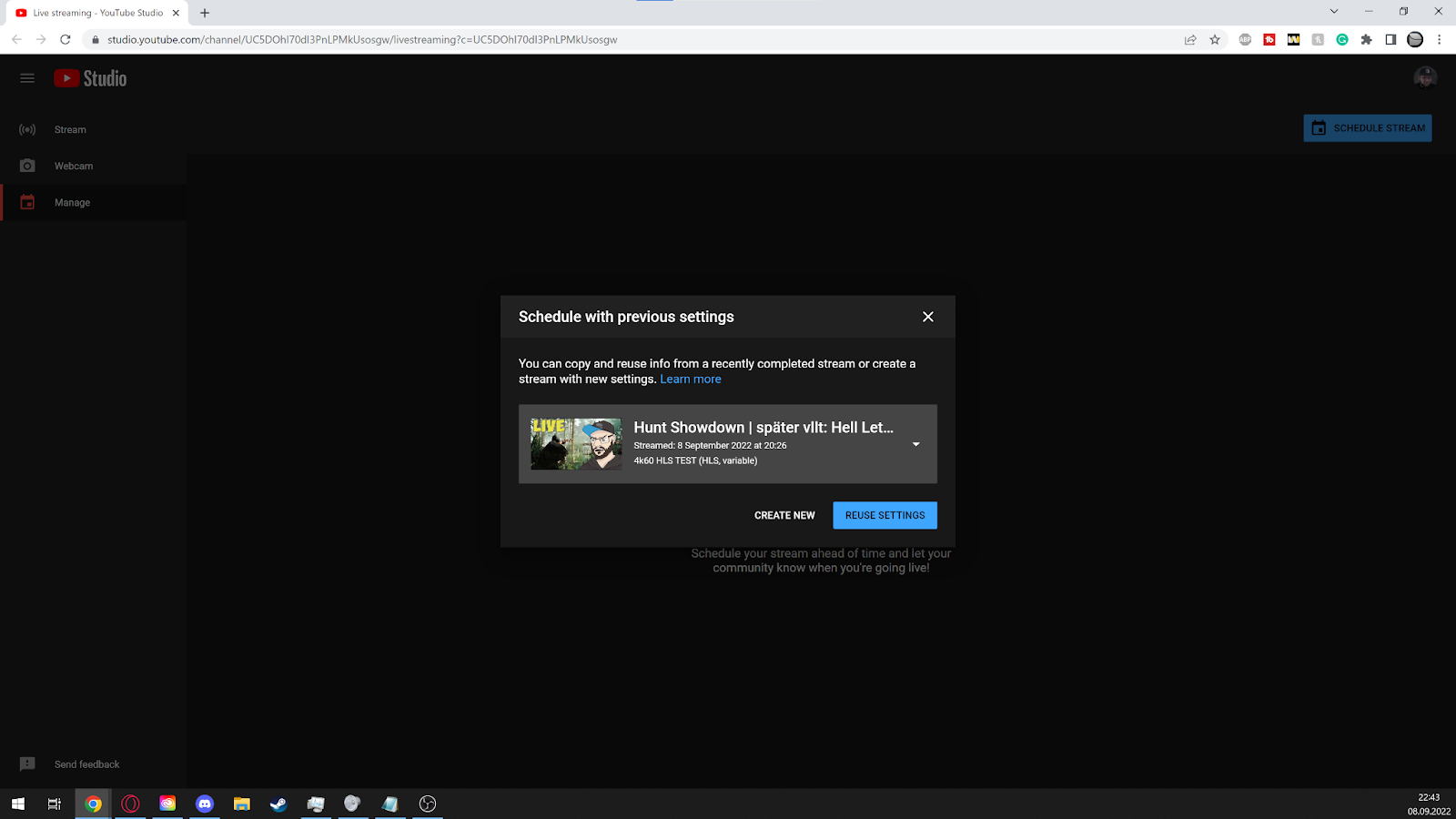
Task: Open Opera browser from the taskbar
Action: 130,804
